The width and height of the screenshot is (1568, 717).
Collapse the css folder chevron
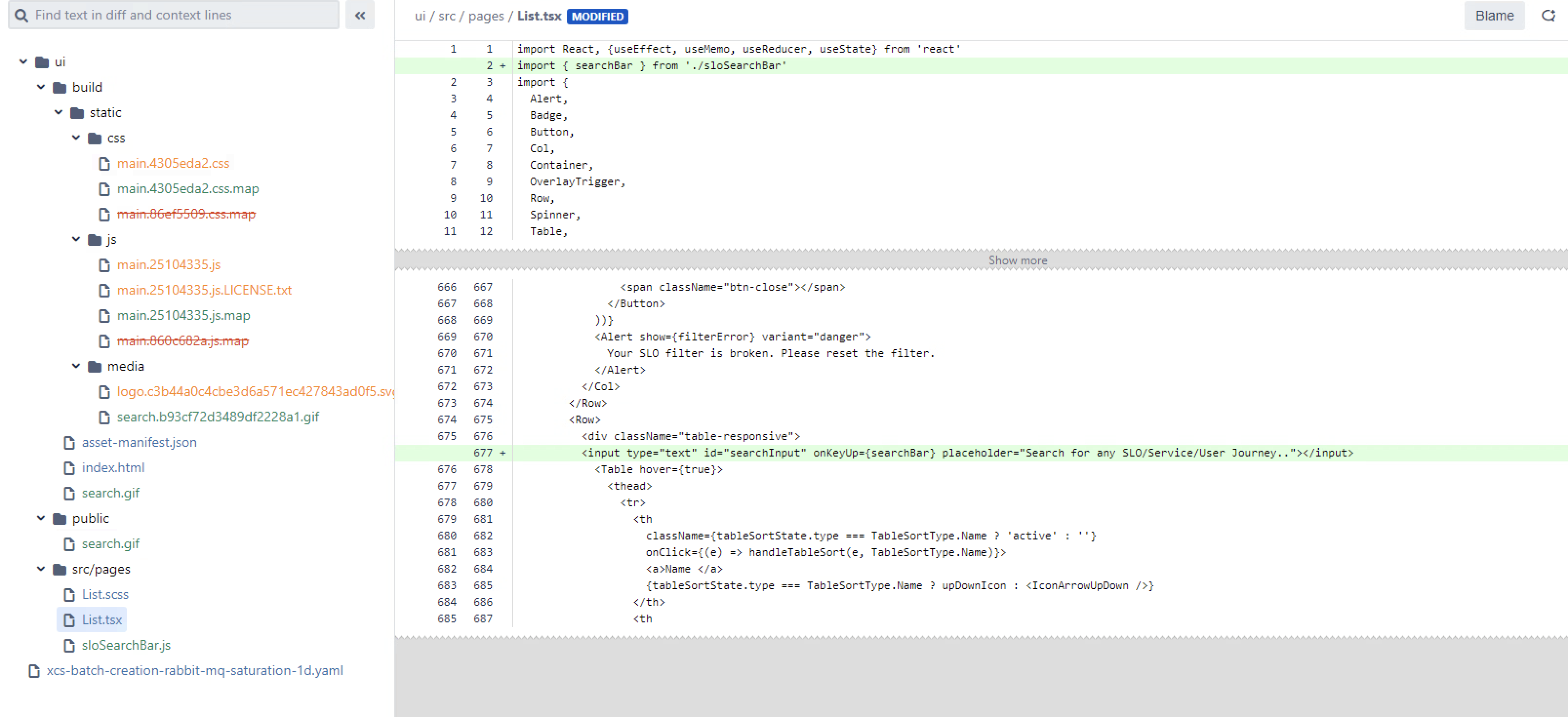[76, 138]
